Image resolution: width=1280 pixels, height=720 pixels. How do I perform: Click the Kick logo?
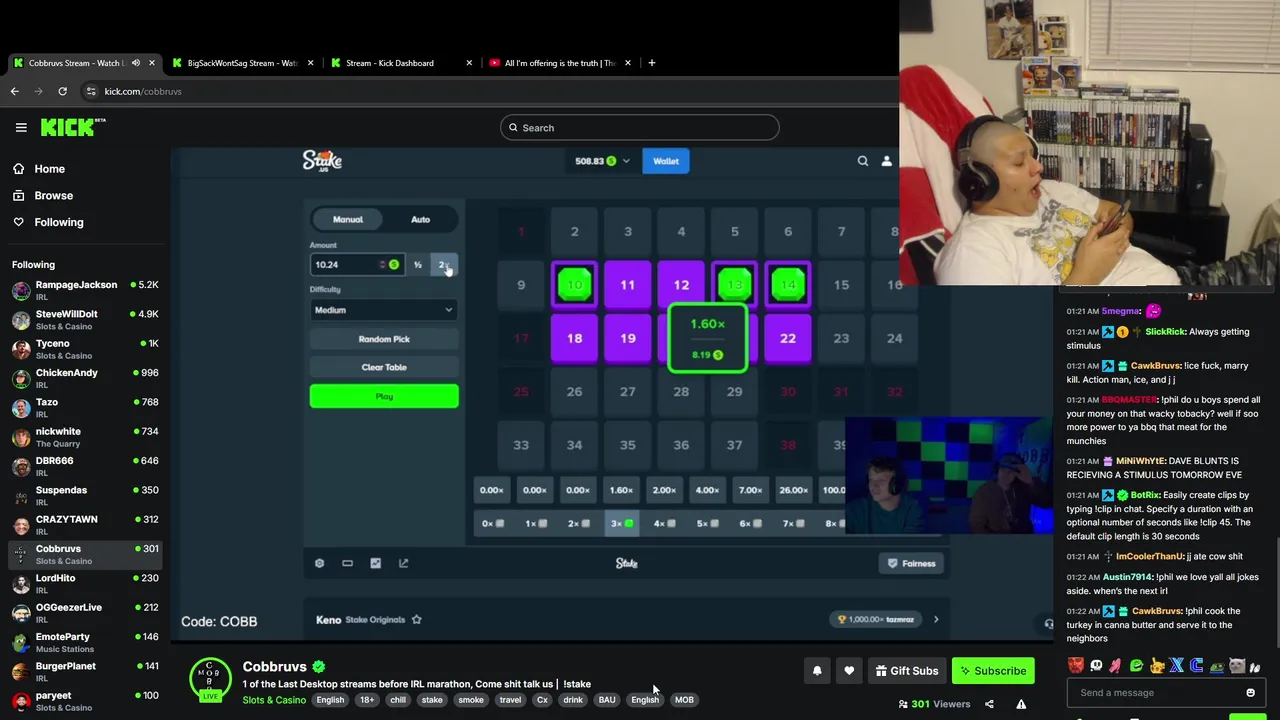click(72, 127)
